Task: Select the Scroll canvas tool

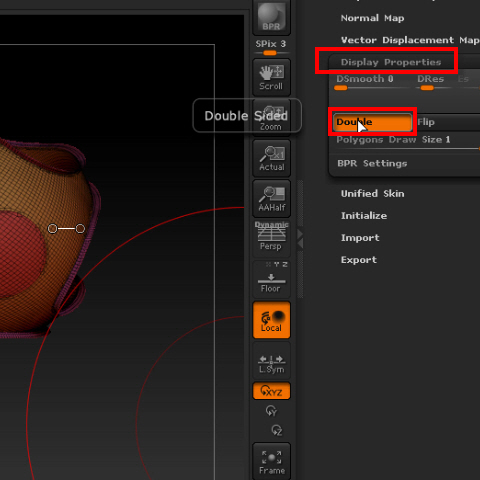Action: 271,78
